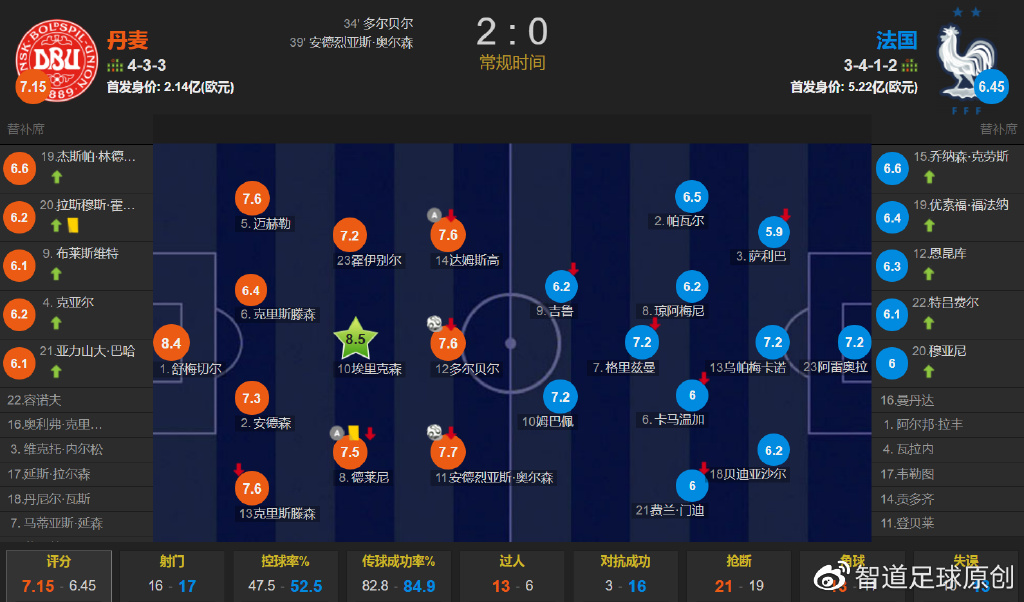Image resolution: width=1024 pixels, height=602 pixels.
Task: Switch to the 射门 shots tab
Action: pyautogui.click(x=172, y=575)
